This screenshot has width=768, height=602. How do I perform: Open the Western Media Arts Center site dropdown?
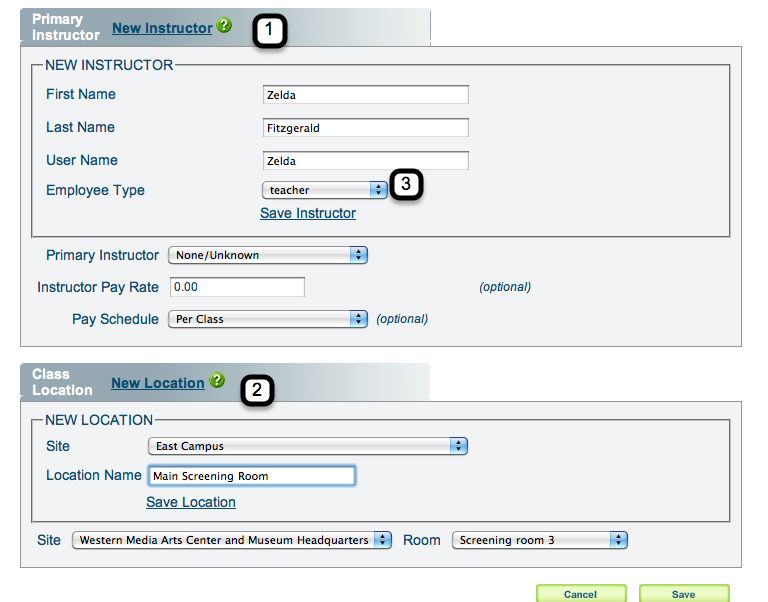[233, 540]
